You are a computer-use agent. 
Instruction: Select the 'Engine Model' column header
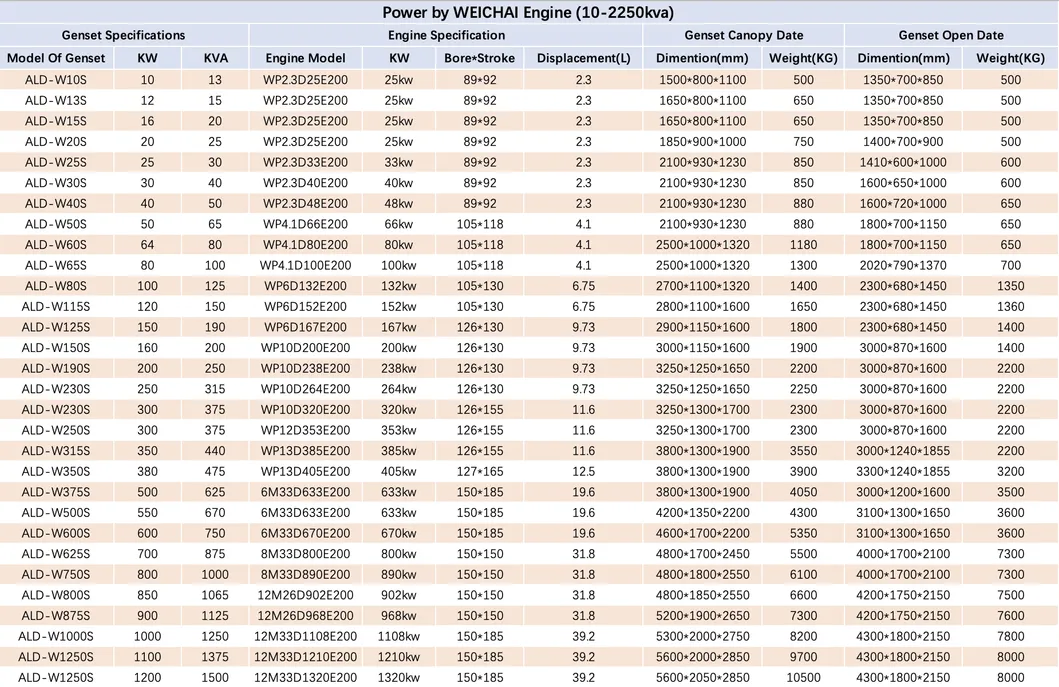click(x=305, y=58)
